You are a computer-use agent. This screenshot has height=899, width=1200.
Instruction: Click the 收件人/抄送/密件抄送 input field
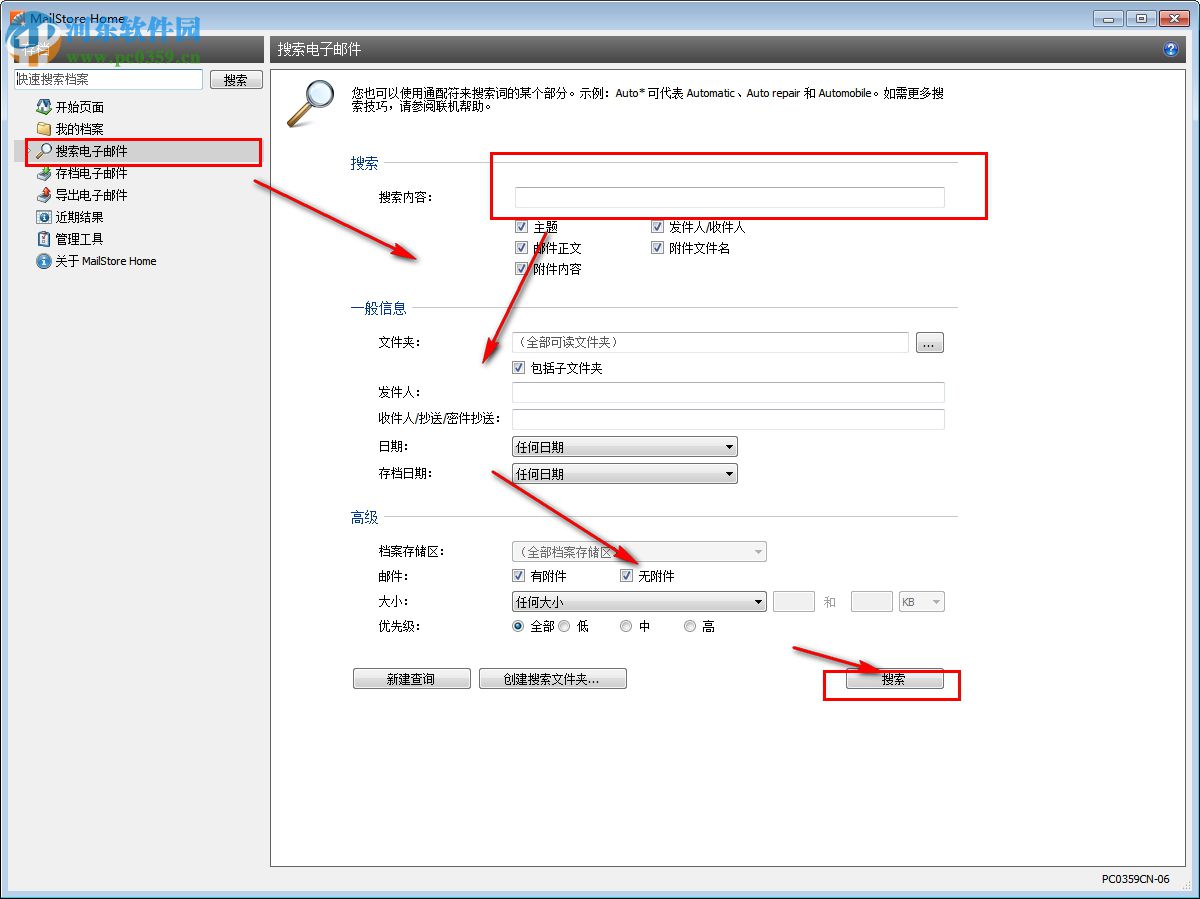(728, 419)
